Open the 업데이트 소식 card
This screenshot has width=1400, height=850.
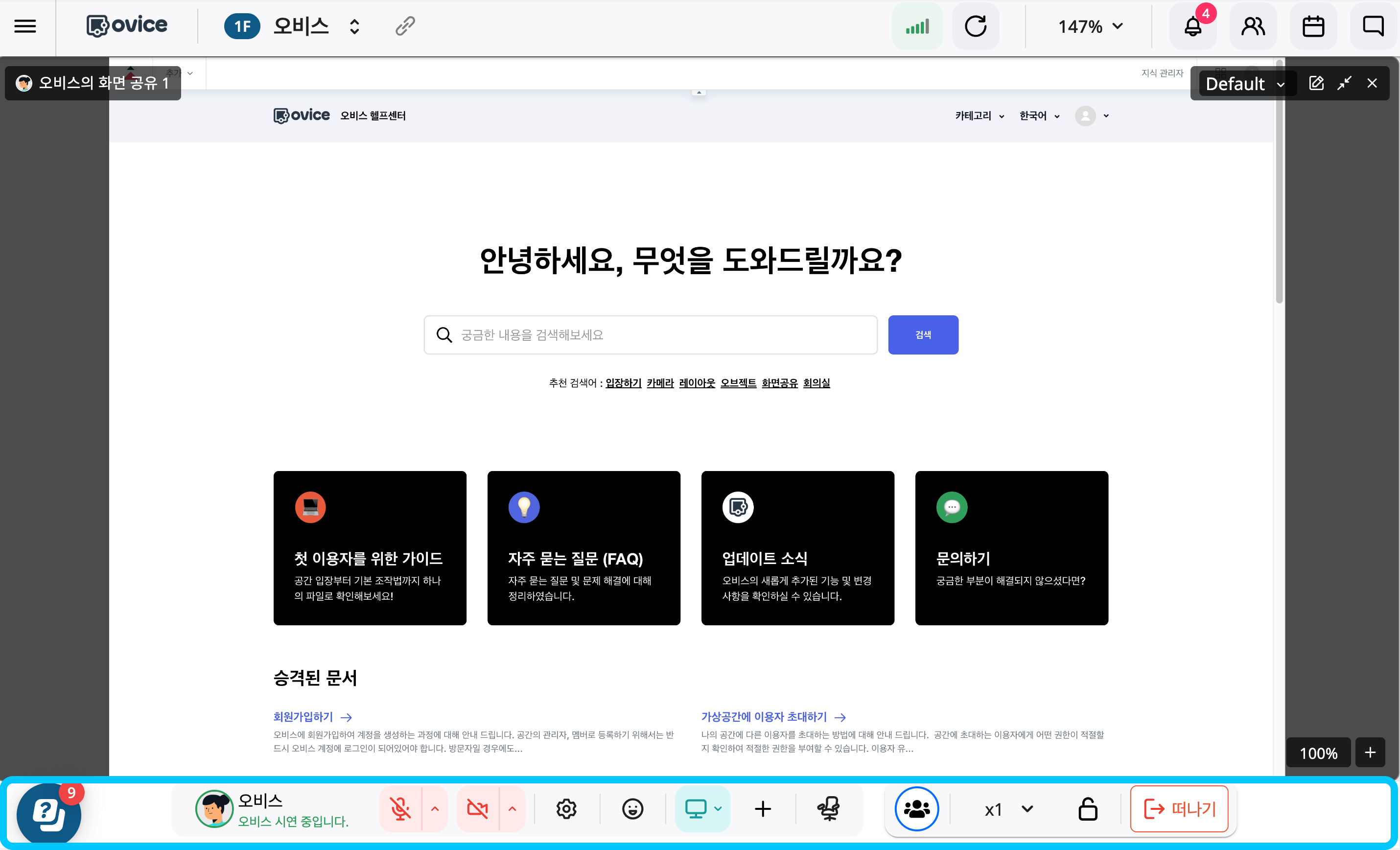tap(798, 548)
